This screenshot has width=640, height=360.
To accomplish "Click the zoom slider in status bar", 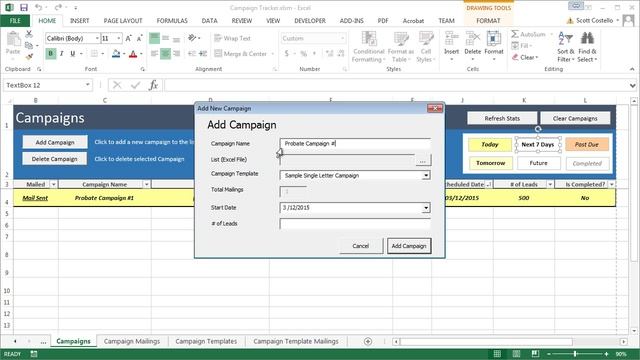I will pos(575,354).
